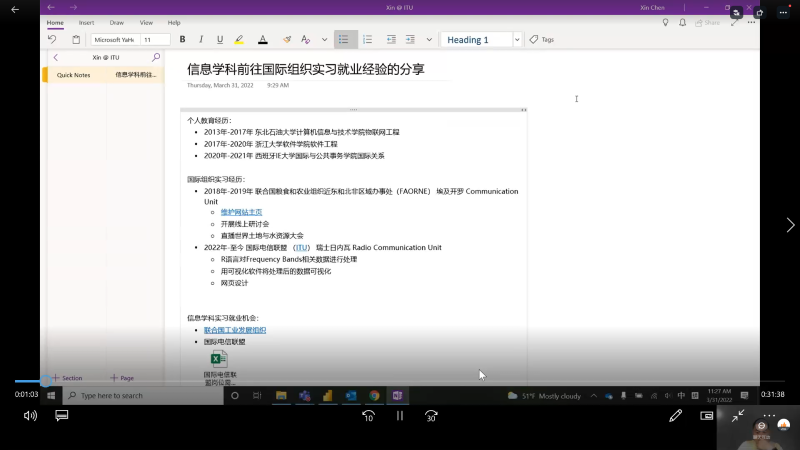Open Chrome from the taskbar
800x450 pixels.
374,395
